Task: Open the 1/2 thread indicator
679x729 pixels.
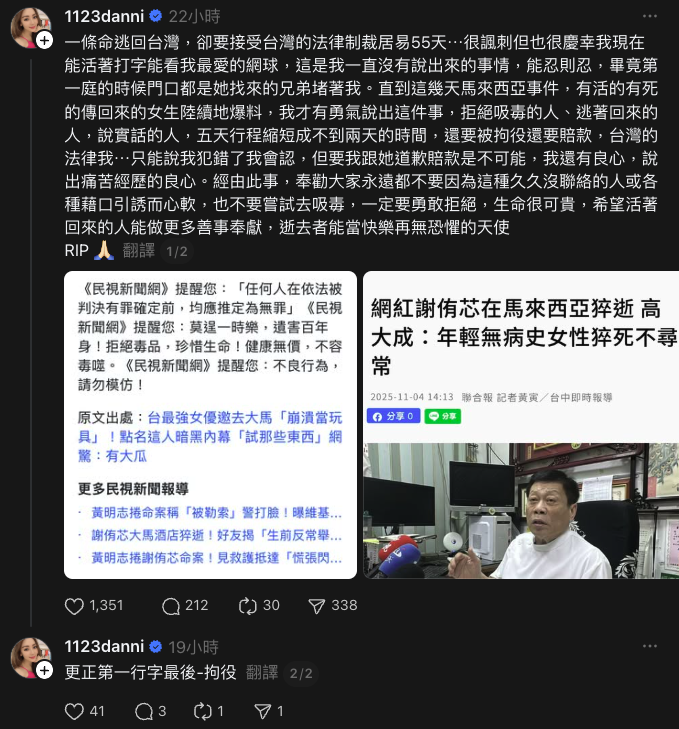Action: coord(177,252)
